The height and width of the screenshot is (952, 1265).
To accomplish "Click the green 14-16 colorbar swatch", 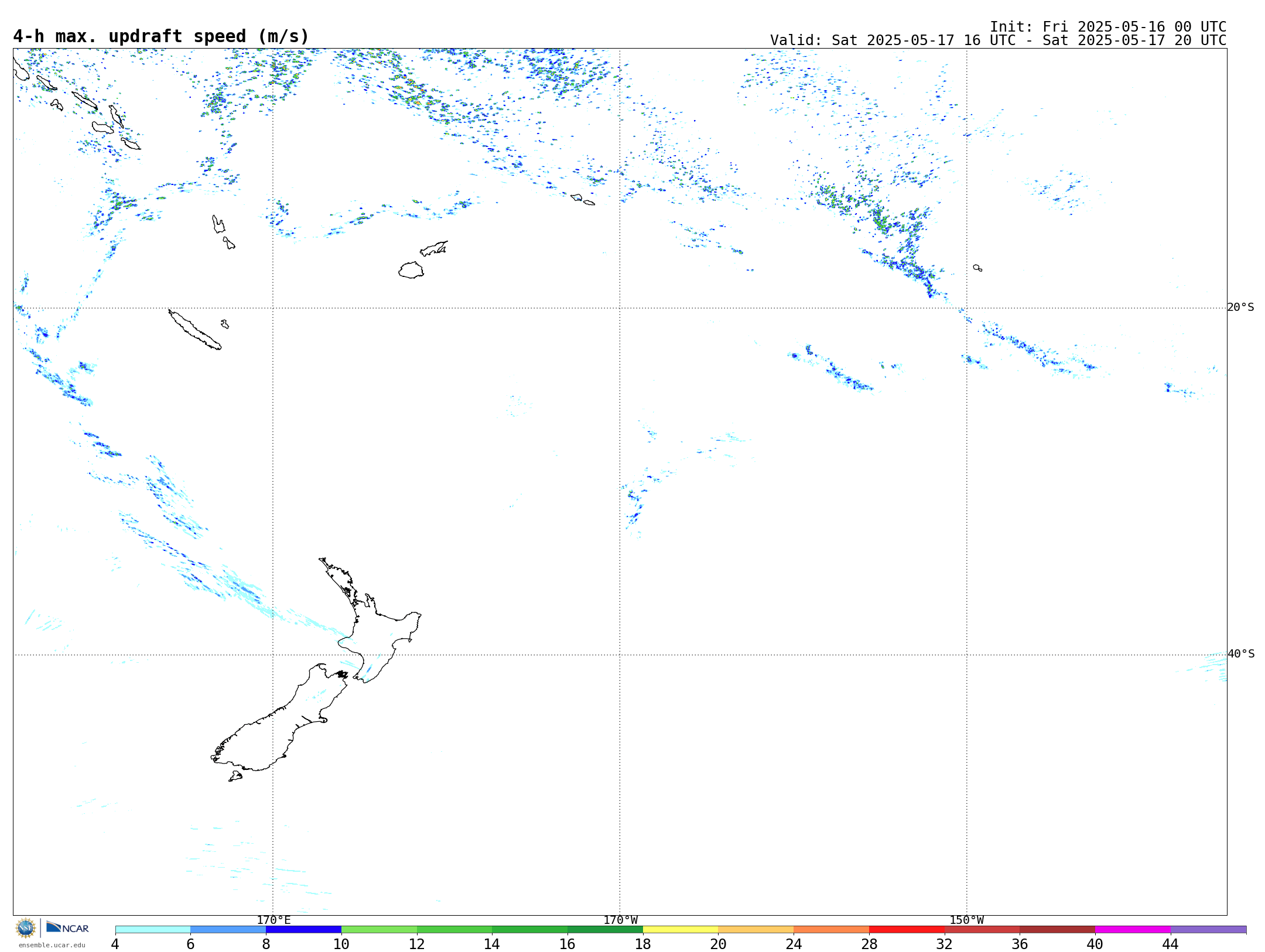I will pyautogui.click(x=529, y=930).
